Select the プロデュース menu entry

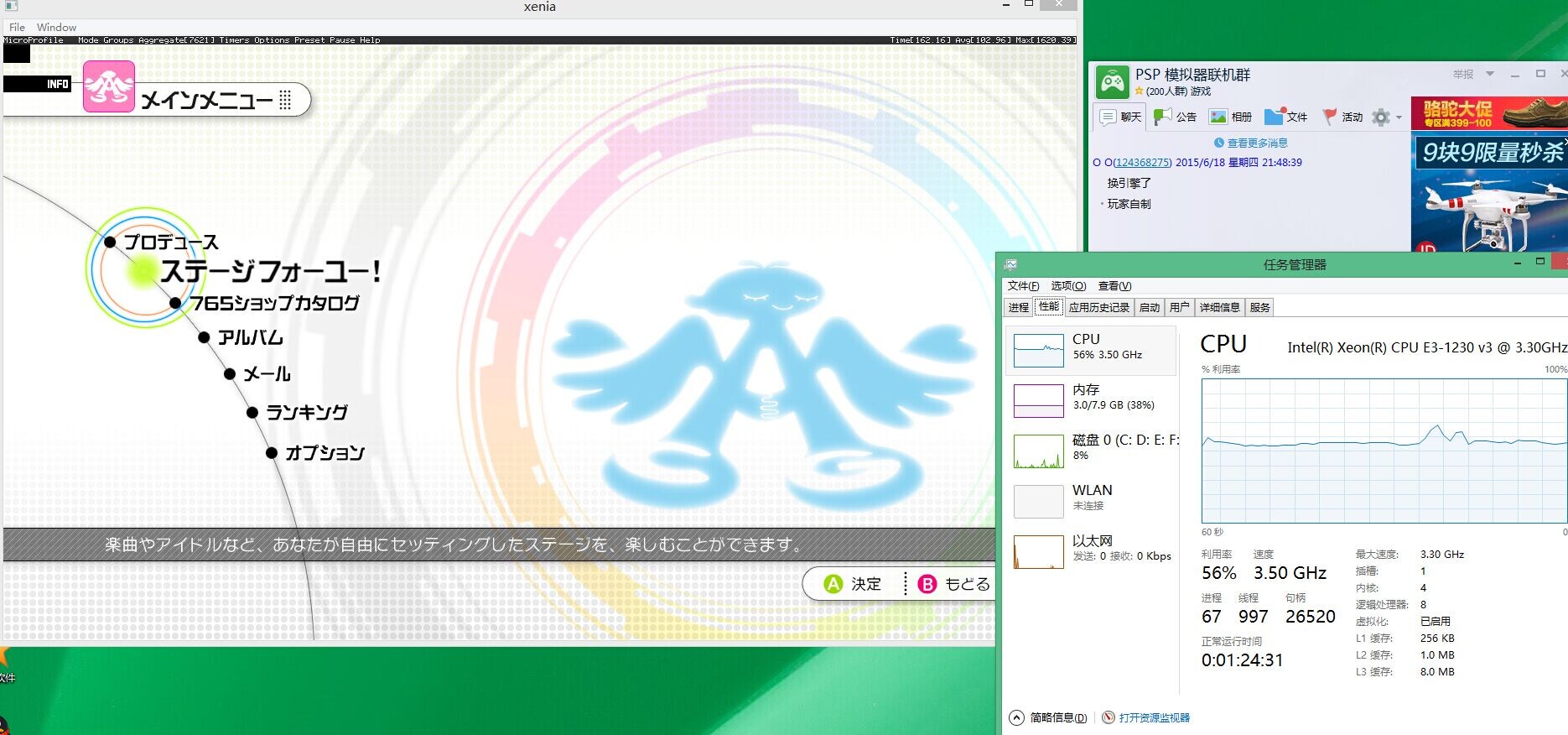(171, 242)
